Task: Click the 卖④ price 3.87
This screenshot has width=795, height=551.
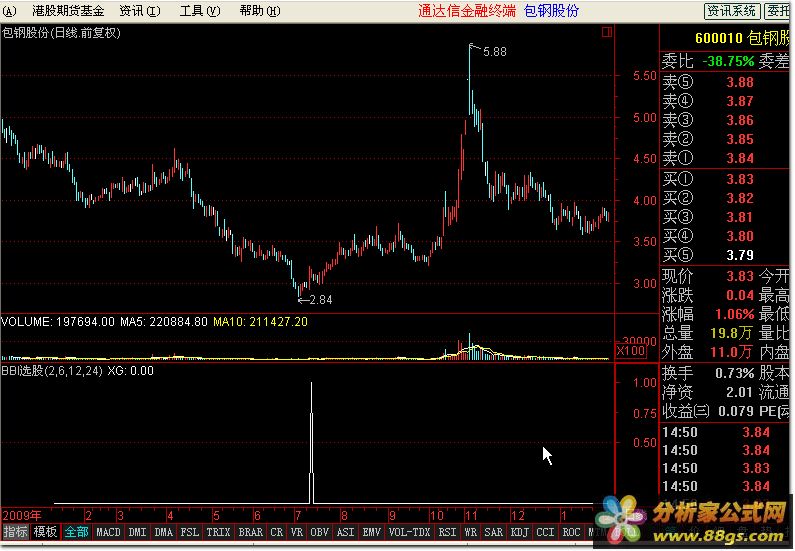Action: 740,101
